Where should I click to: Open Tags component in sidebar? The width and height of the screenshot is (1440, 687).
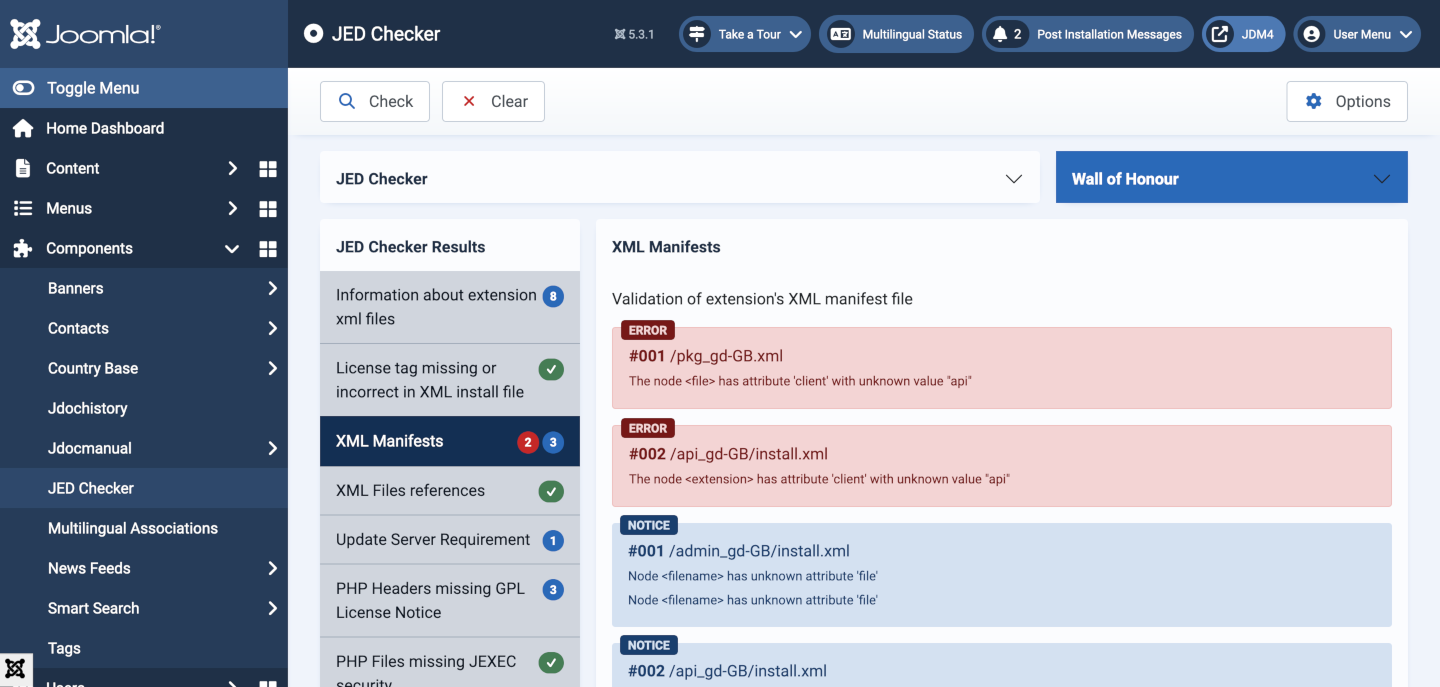tap(144, 648)
